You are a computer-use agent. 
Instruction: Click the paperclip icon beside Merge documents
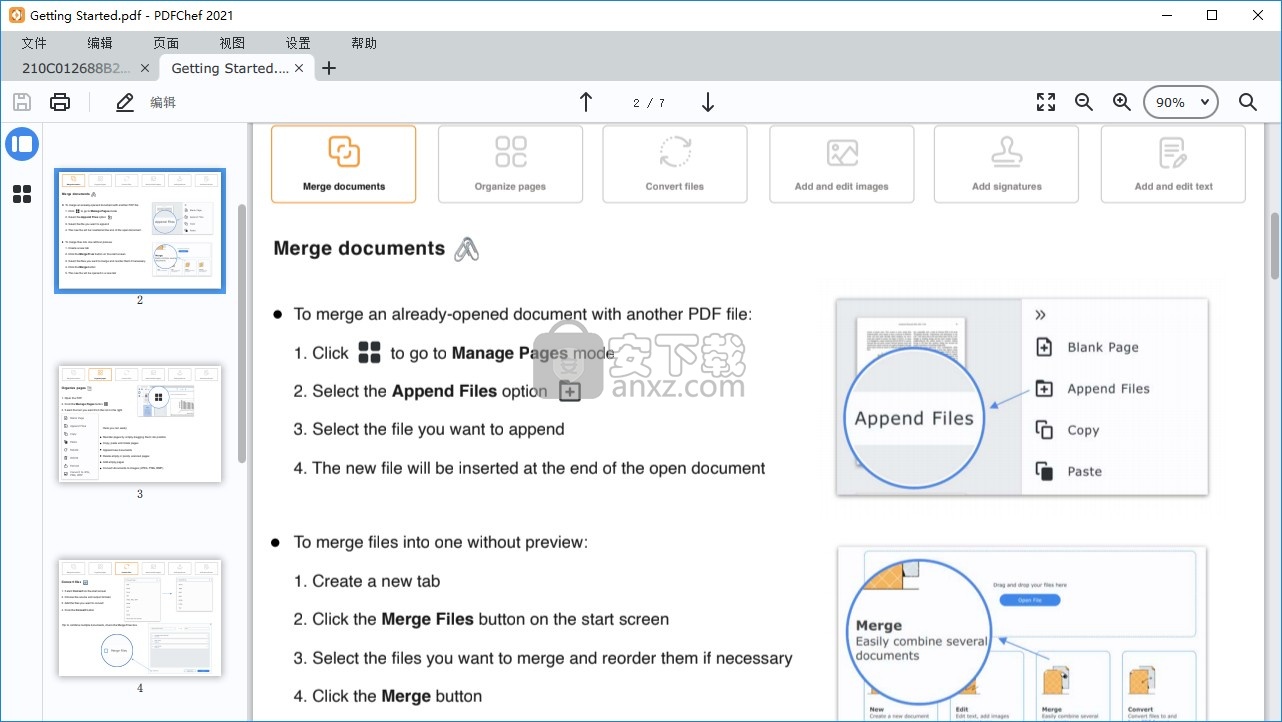coord(466,249)
